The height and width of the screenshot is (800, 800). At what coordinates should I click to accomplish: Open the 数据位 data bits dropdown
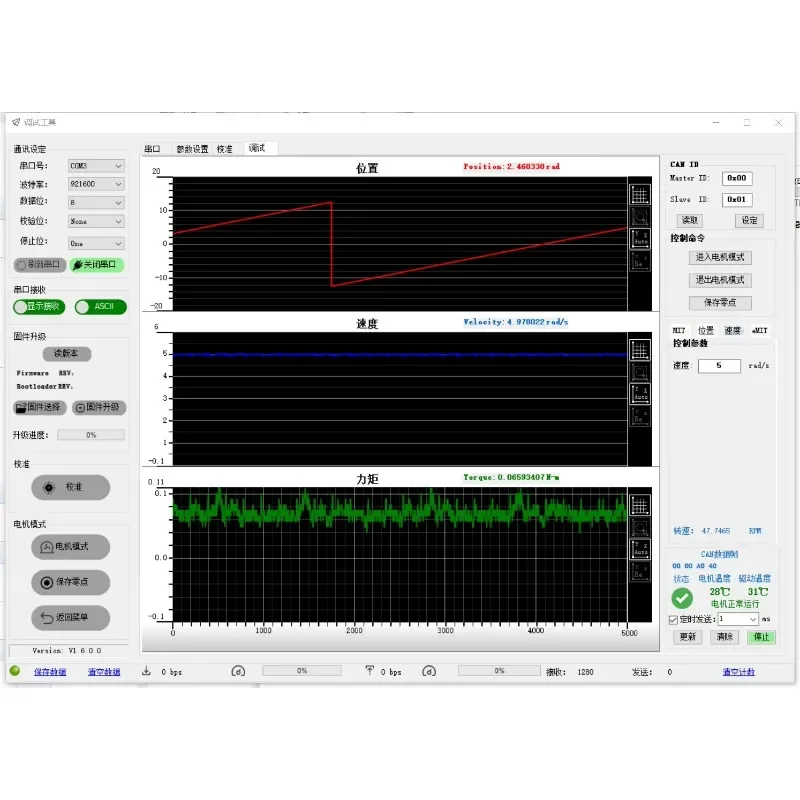coord(96,203)
